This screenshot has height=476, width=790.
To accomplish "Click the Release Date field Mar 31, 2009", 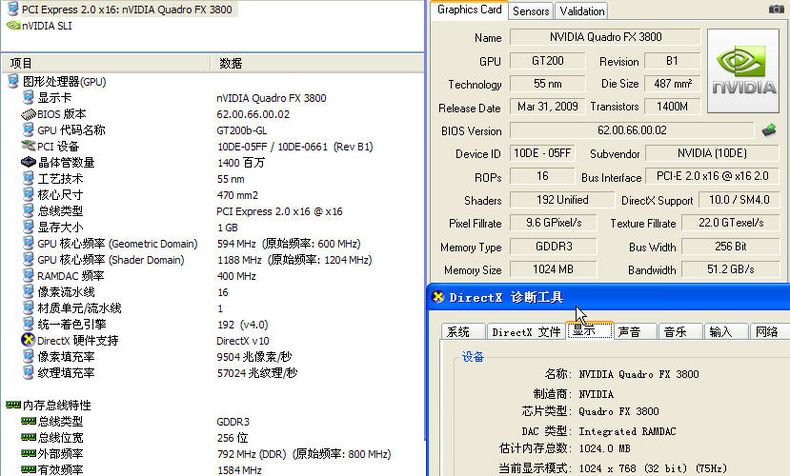I will pos(548,107).
